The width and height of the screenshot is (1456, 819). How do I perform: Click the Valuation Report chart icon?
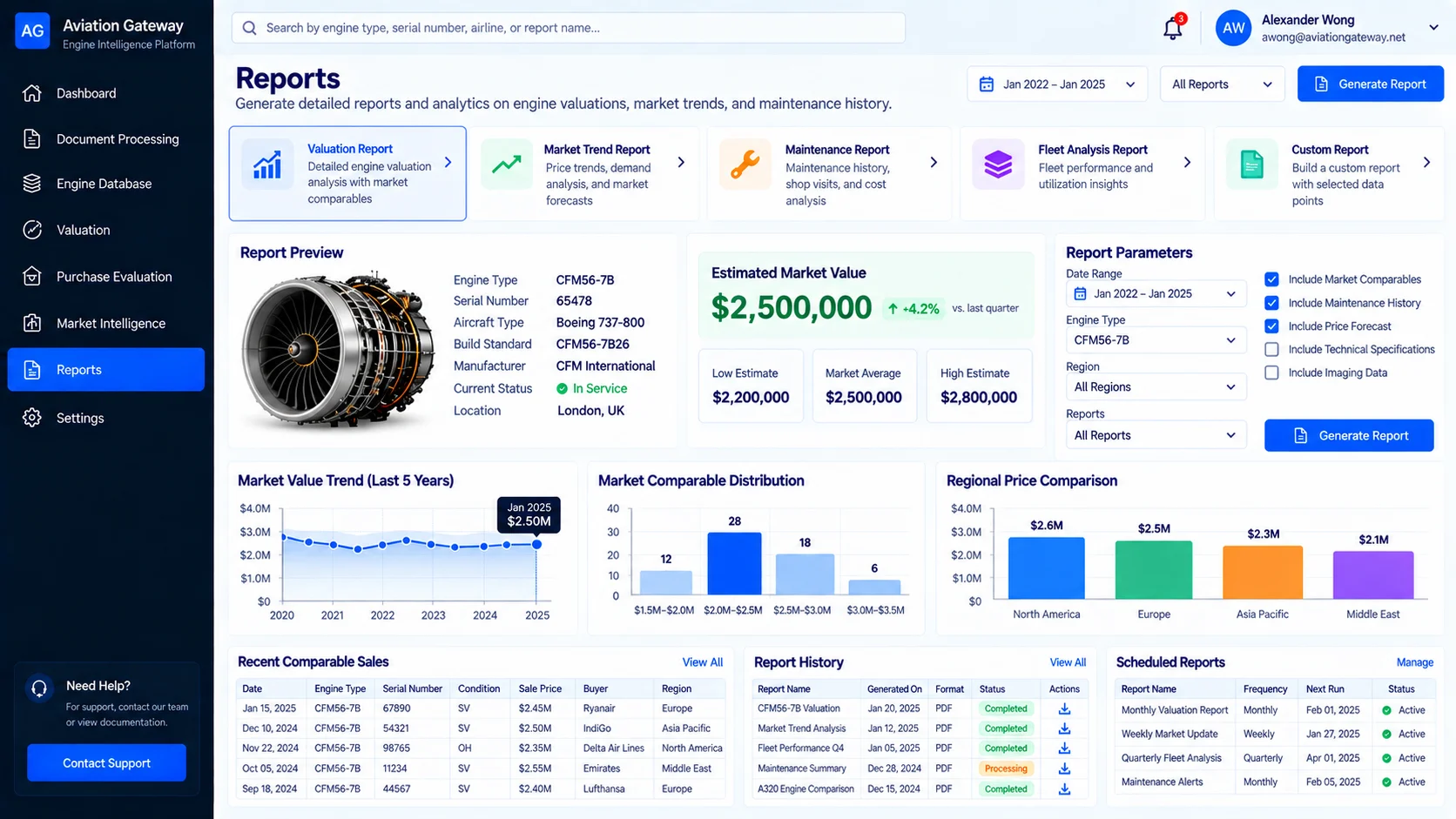tap(267, 164)
